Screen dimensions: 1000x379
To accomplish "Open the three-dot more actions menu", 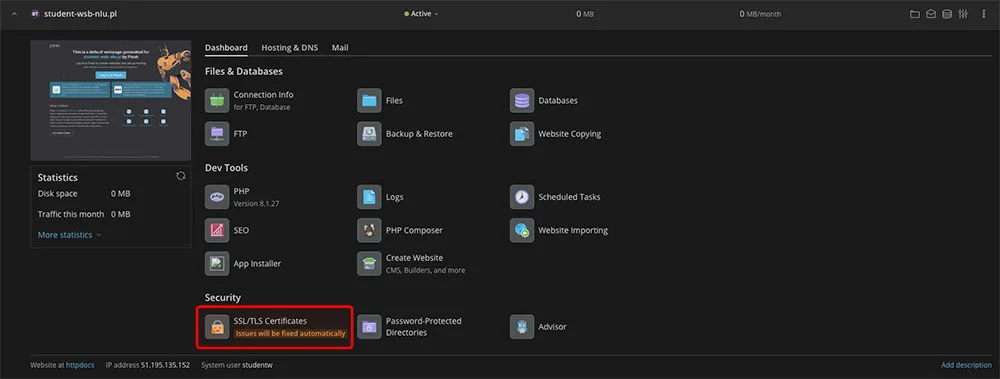I will 983,13.
